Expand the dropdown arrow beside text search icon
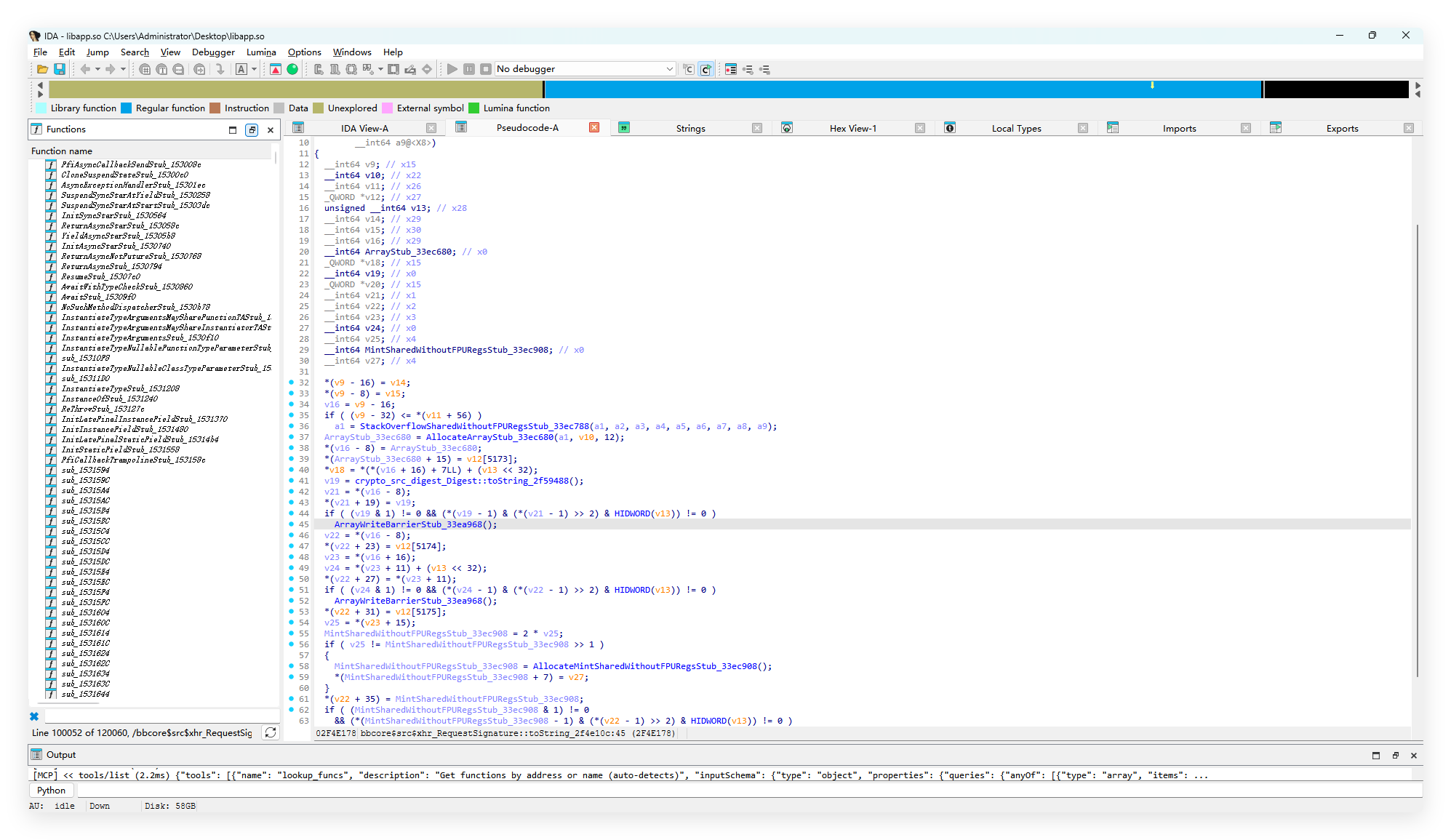Viewport: 1451px width, 840px height. [x=254, y=69]
